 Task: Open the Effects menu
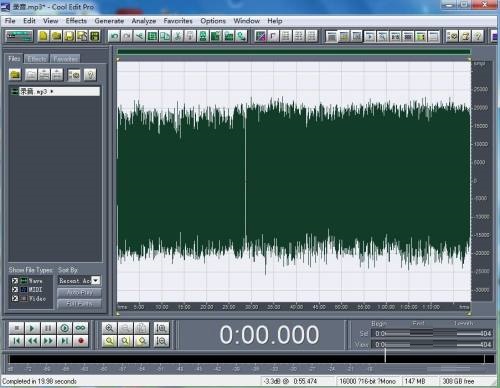tap(76, 21)
